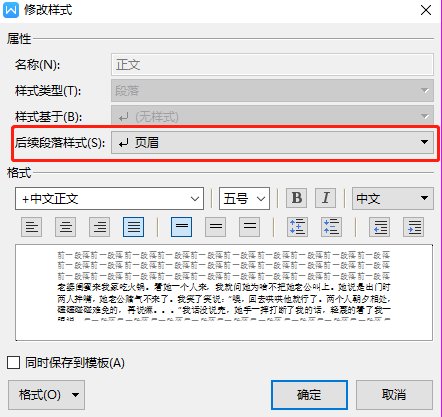The image size is (442, 417).
Task: Close the 修改样式 dialog
Action: 426,10
